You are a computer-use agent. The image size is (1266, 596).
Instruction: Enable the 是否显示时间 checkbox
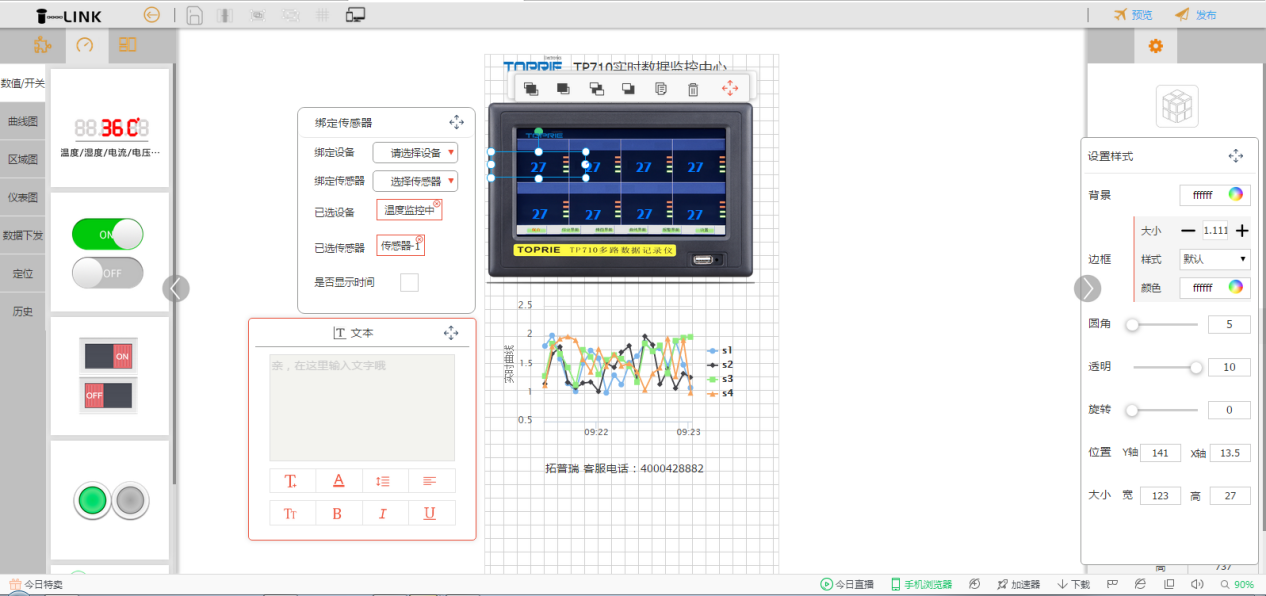point(409,281)
